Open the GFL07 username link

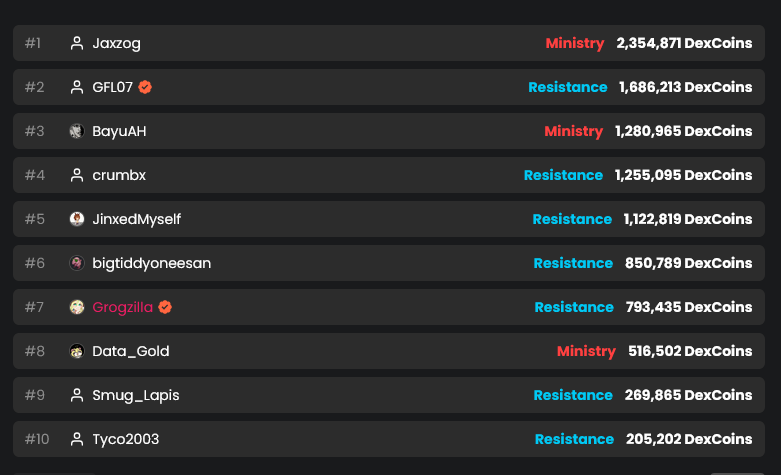[112, 87]
